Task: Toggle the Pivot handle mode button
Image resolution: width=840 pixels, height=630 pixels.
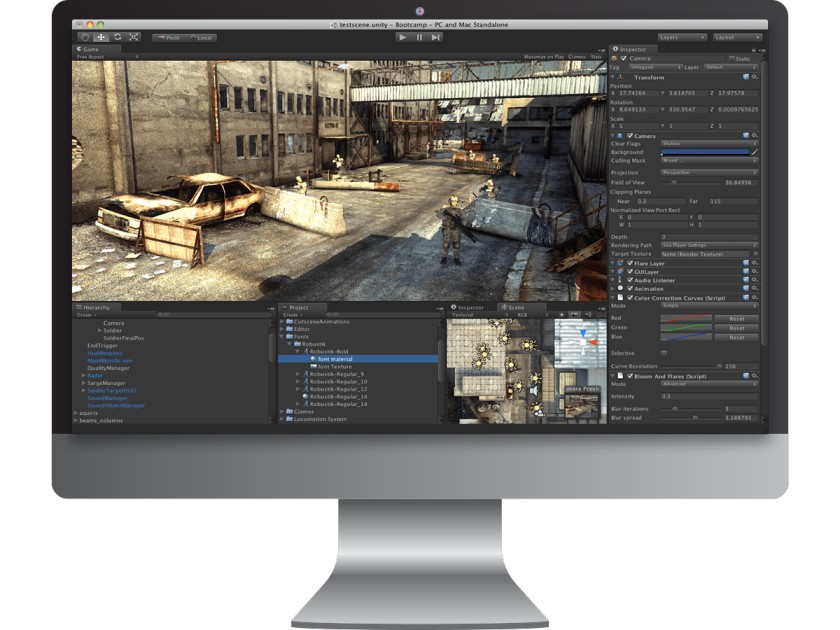Action: (169, 38)
